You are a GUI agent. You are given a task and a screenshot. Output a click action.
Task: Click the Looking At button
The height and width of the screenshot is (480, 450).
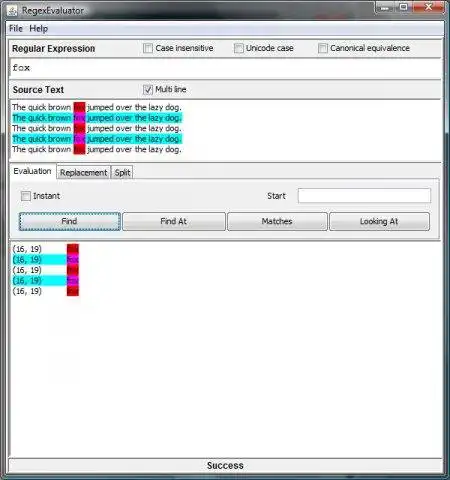379,221
